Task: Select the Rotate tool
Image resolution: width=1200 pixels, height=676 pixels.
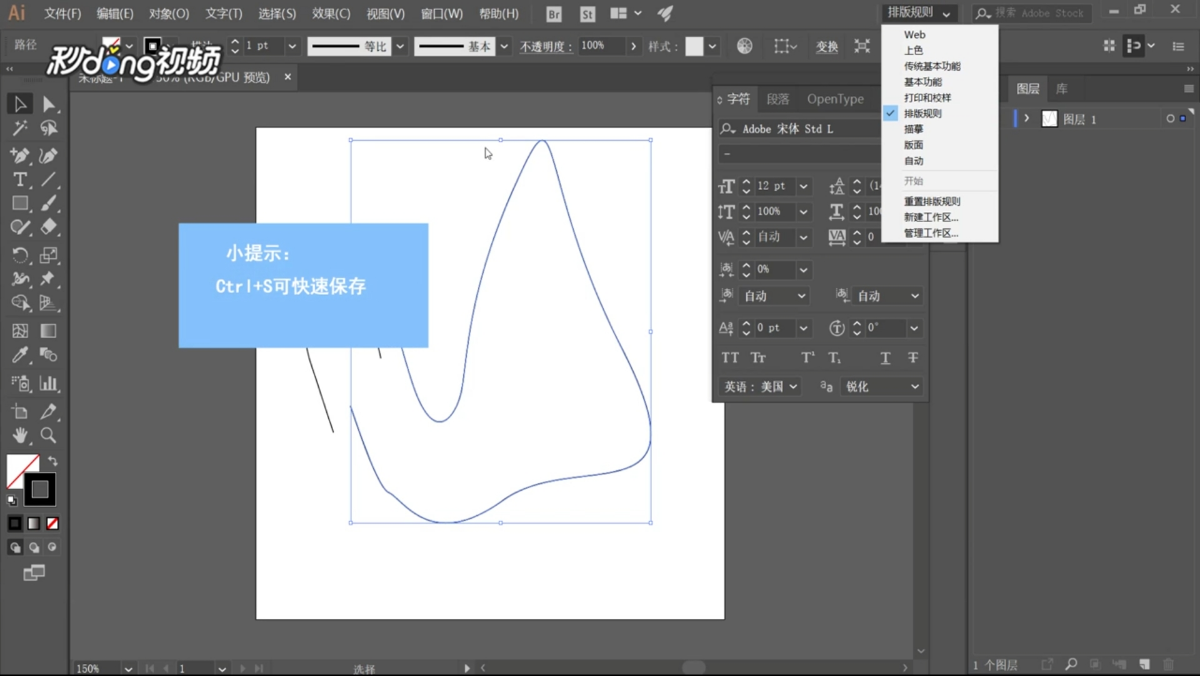Action: point(20,255)
